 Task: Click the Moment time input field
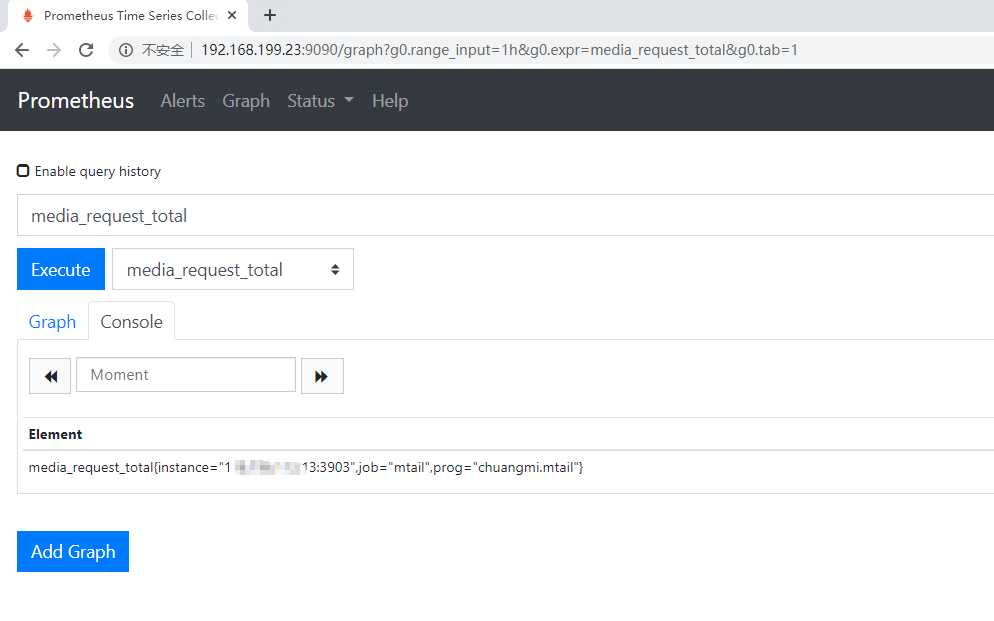[x=186, y=375]
